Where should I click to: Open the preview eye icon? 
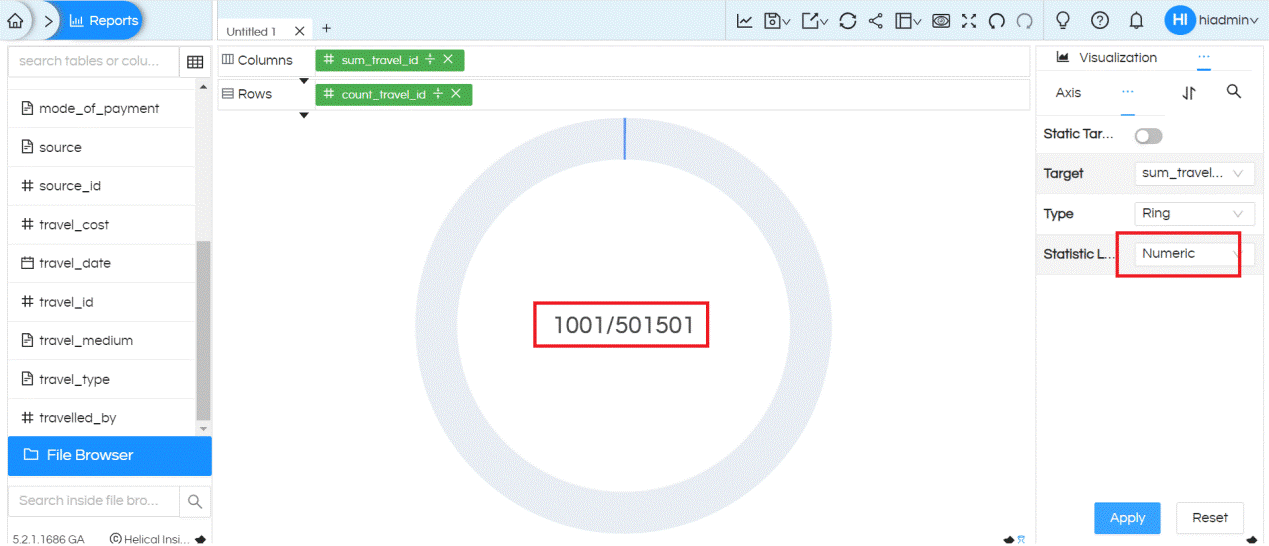click(x=940, y=20)
